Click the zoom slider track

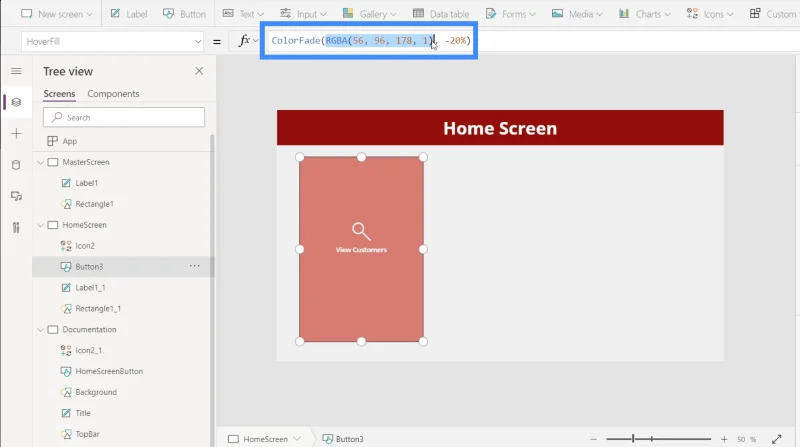click(658, 439)
